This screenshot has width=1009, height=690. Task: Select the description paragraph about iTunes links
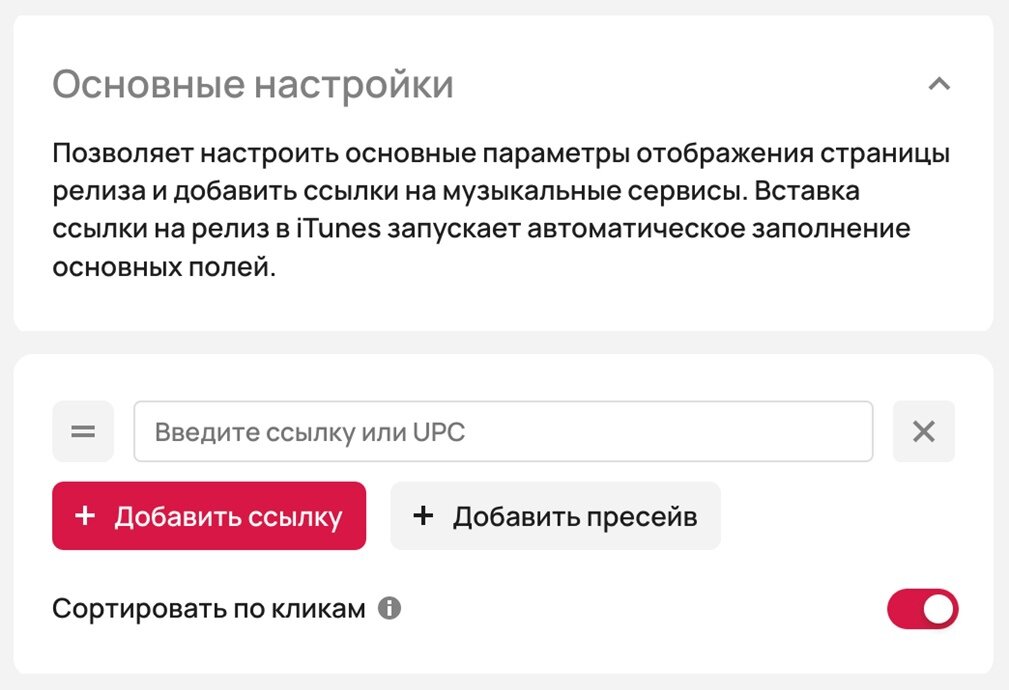[501, 210]
